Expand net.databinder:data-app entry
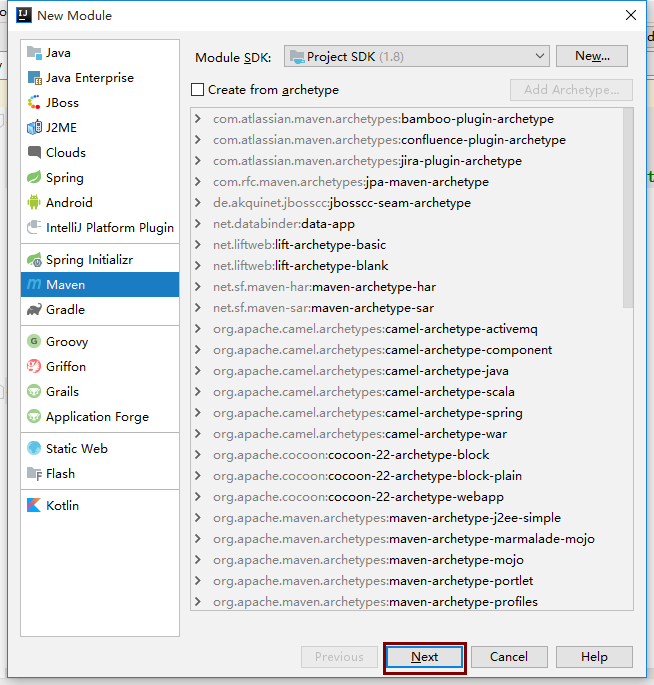The width and height of the screenshot is (654, 685). (198, 224)
